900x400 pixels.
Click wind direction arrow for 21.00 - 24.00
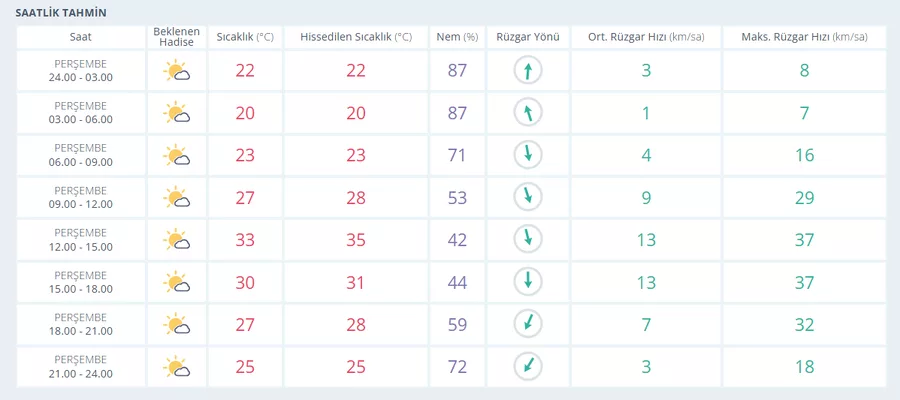528,366
